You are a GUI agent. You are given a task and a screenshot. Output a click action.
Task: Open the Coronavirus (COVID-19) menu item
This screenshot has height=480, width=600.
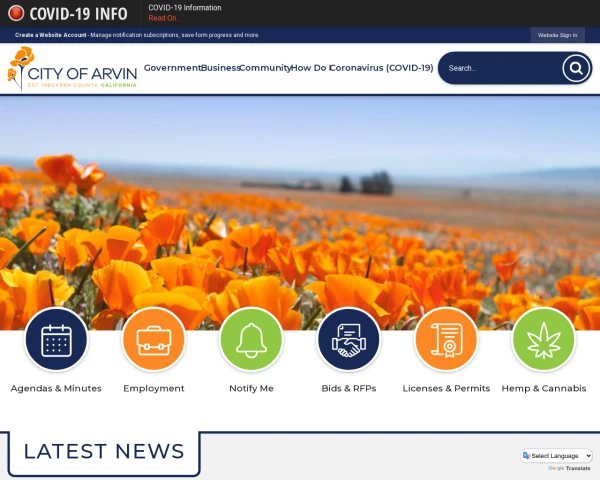pos(382,68)
